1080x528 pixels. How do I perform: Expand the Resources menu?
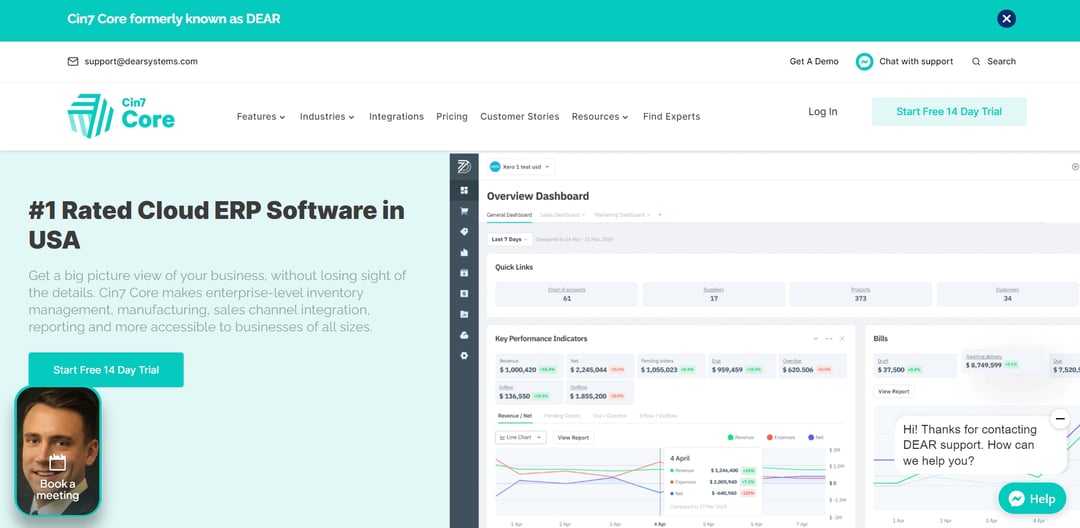tap(600, 117)
